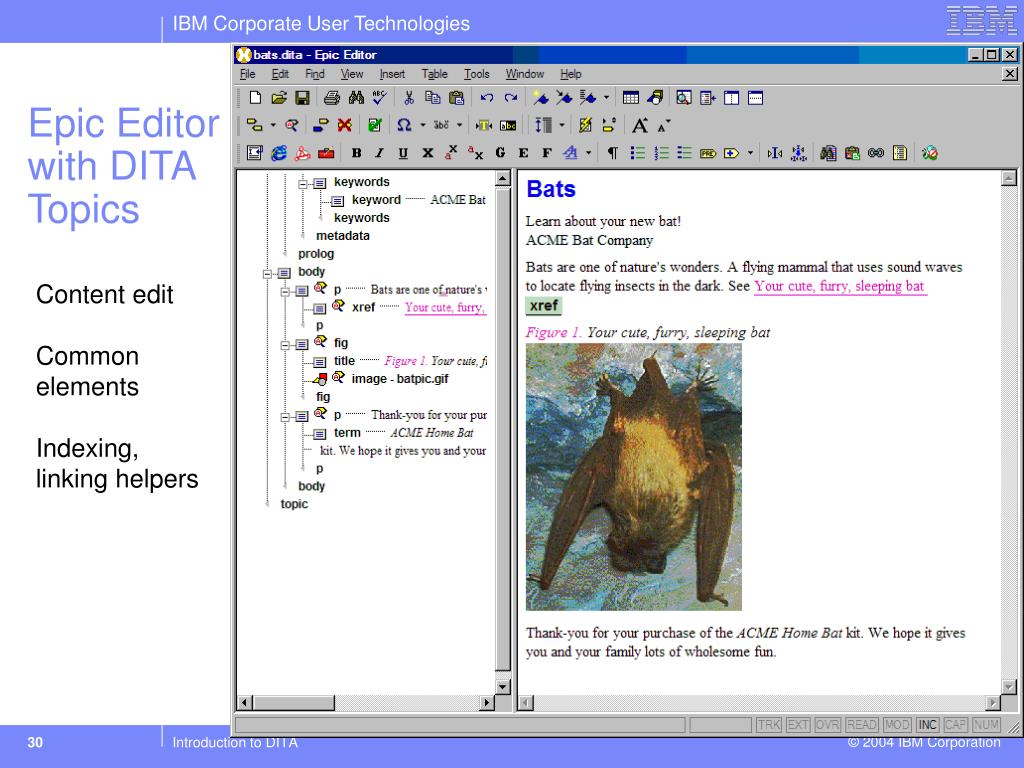The width and height of the screenshot is (1024, 768).
Task: Collapse the keywords node in tree
Action: pyautogui.click(x=303, y=184)
